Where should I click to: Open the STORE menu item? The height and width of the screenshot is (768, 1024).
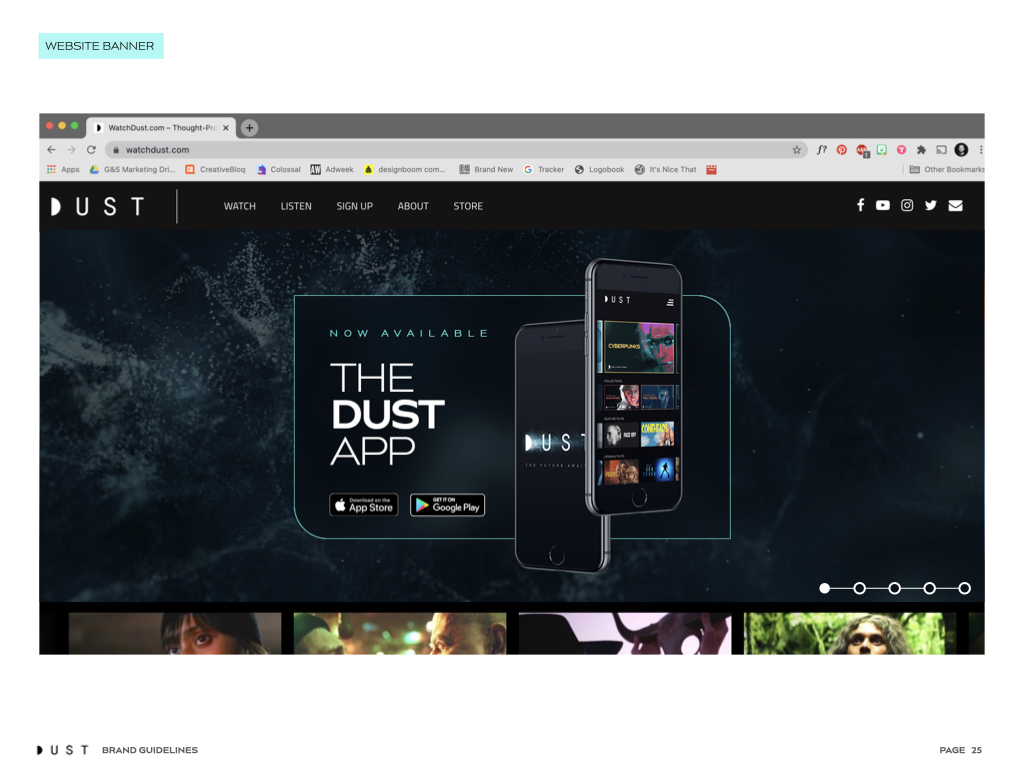[x=468, y=206]
